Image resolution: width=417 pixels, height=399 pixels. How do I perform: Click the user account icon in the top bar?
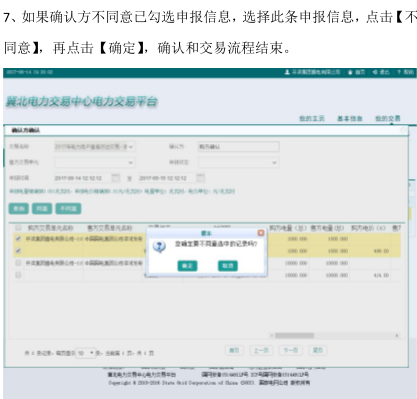click(x=287, y=72)
